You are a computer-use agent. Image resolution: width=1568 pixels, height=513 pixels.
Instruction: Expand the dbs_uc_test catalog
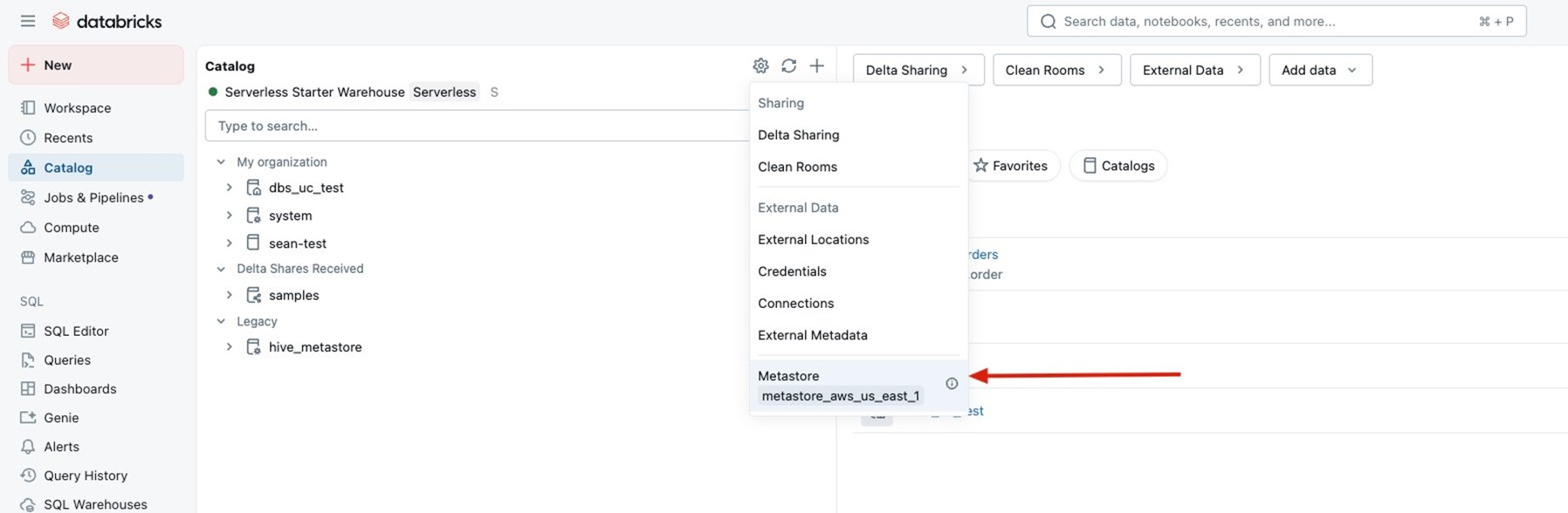pyautogui.click(x=229, y=188)
